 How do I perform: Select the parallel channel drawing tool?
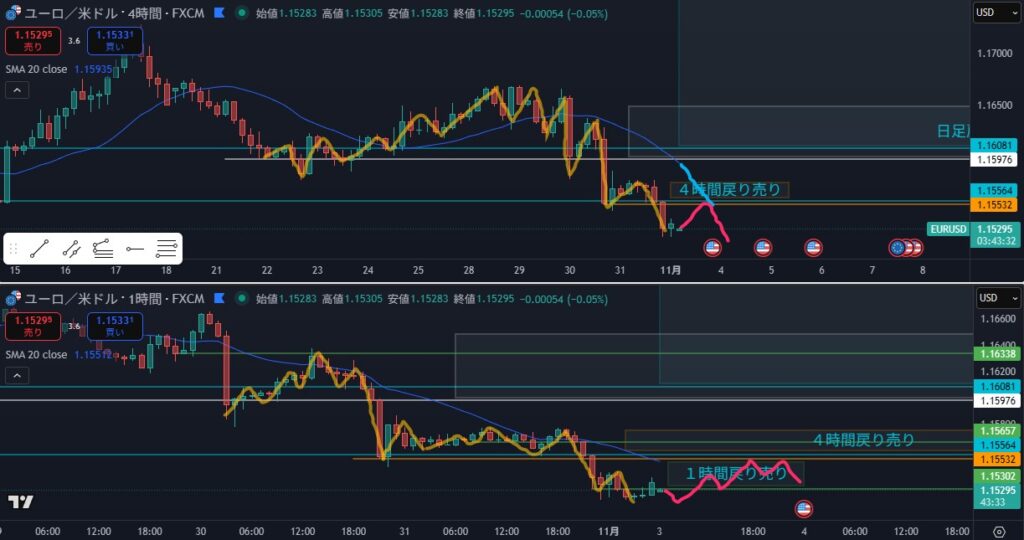[71, 248]
